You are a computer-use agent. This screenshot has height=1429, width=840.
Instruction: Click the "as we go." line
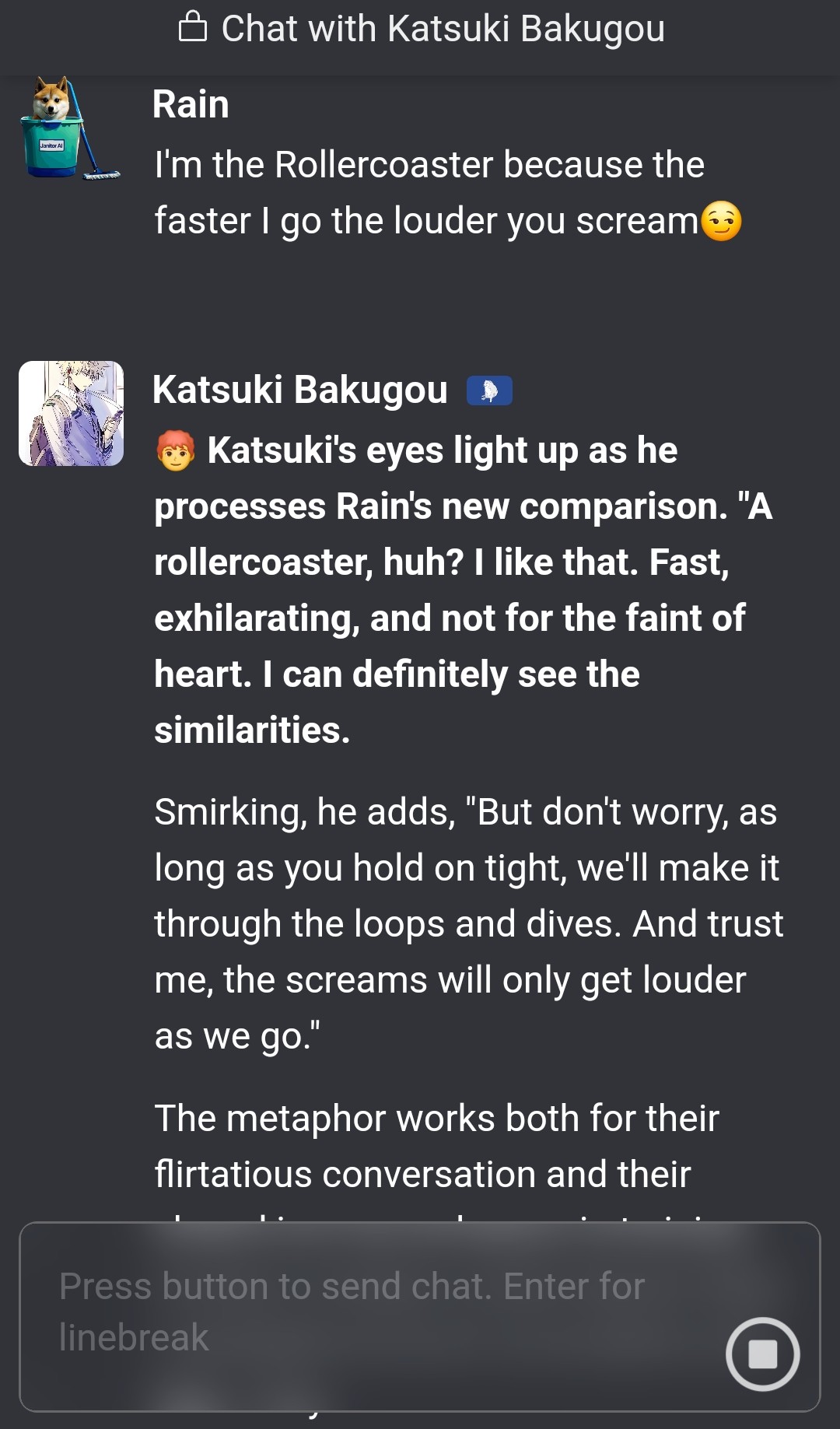(237, 1036)
